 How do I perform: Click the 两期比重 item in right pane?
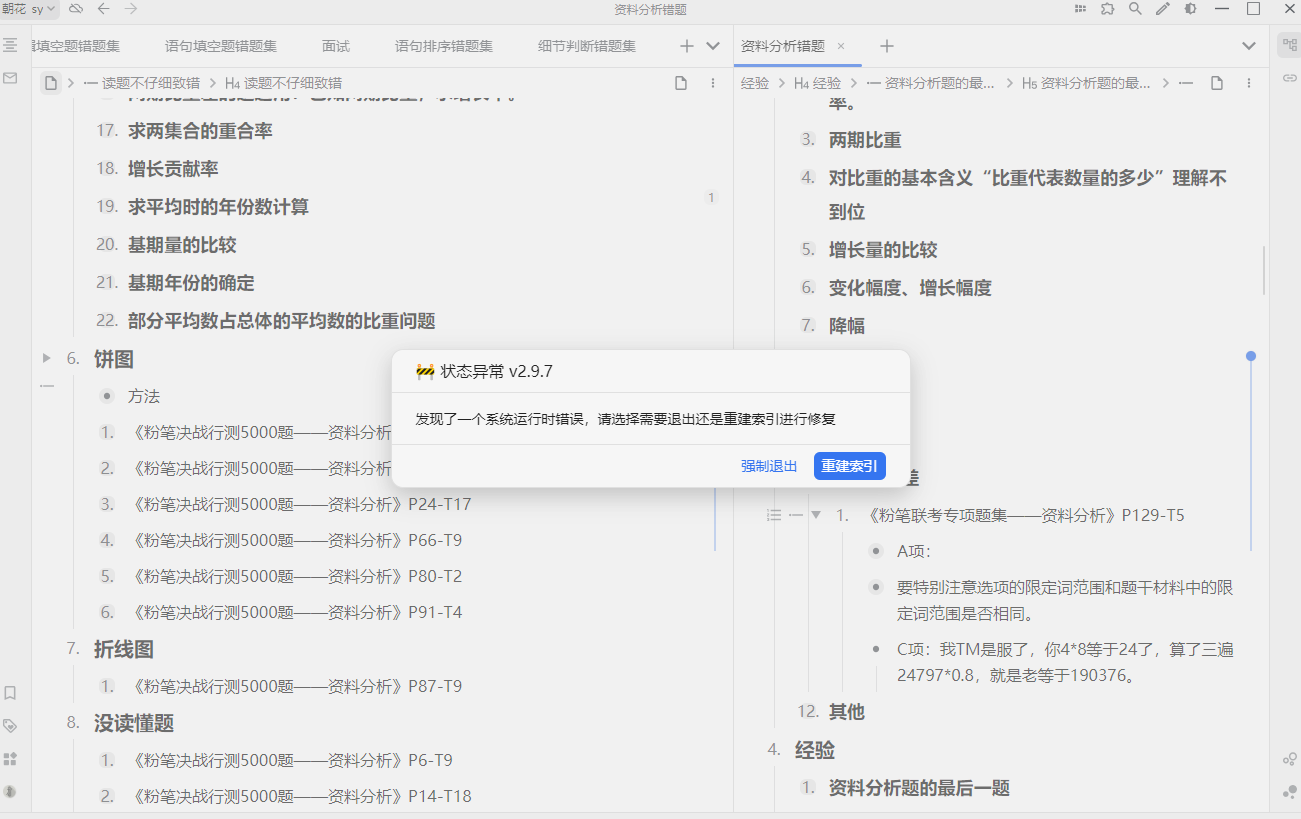[x=865, y=140]
